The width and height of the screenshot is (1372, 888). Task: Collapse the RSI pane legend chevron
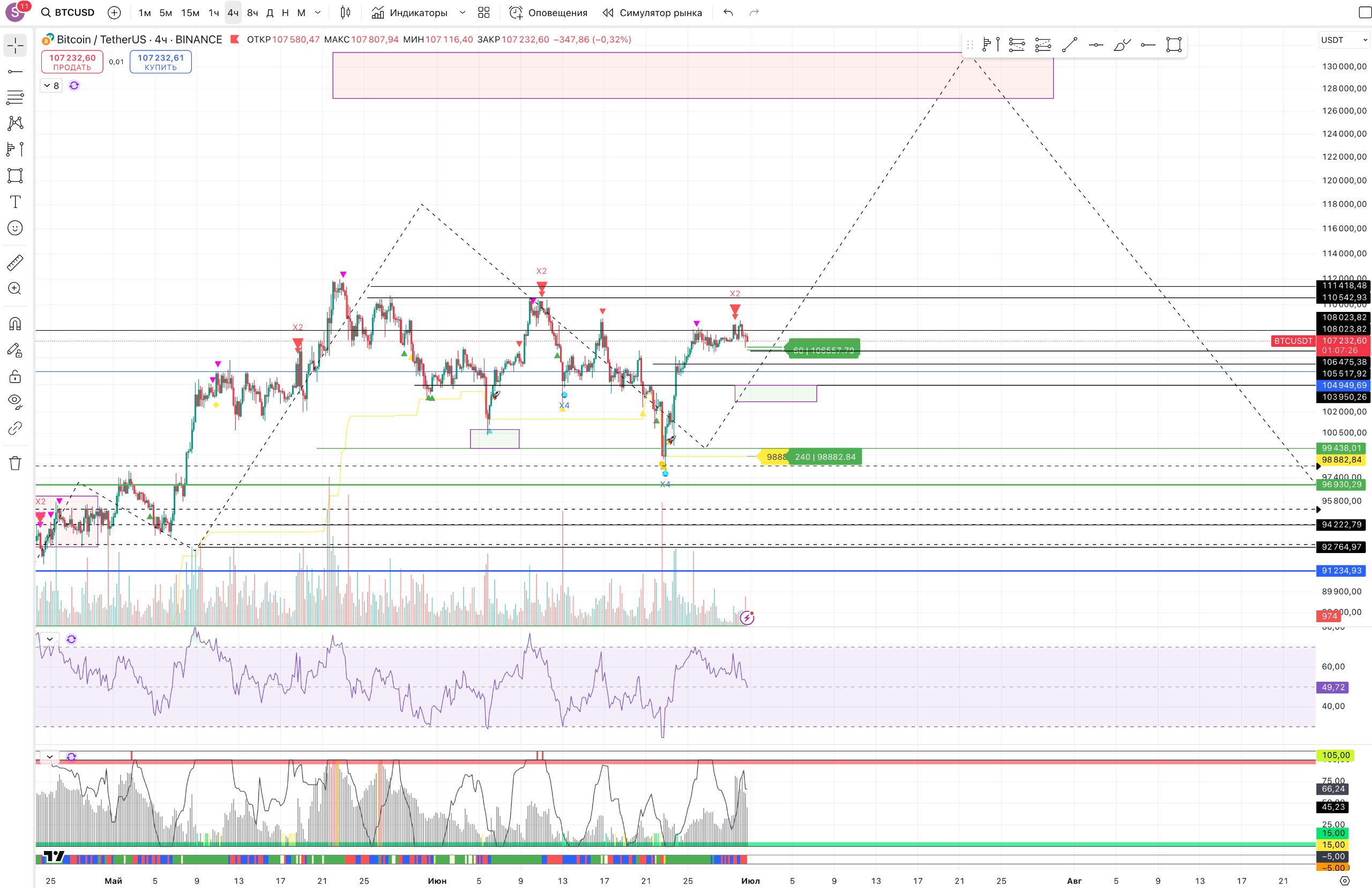(x=50, y=639)
